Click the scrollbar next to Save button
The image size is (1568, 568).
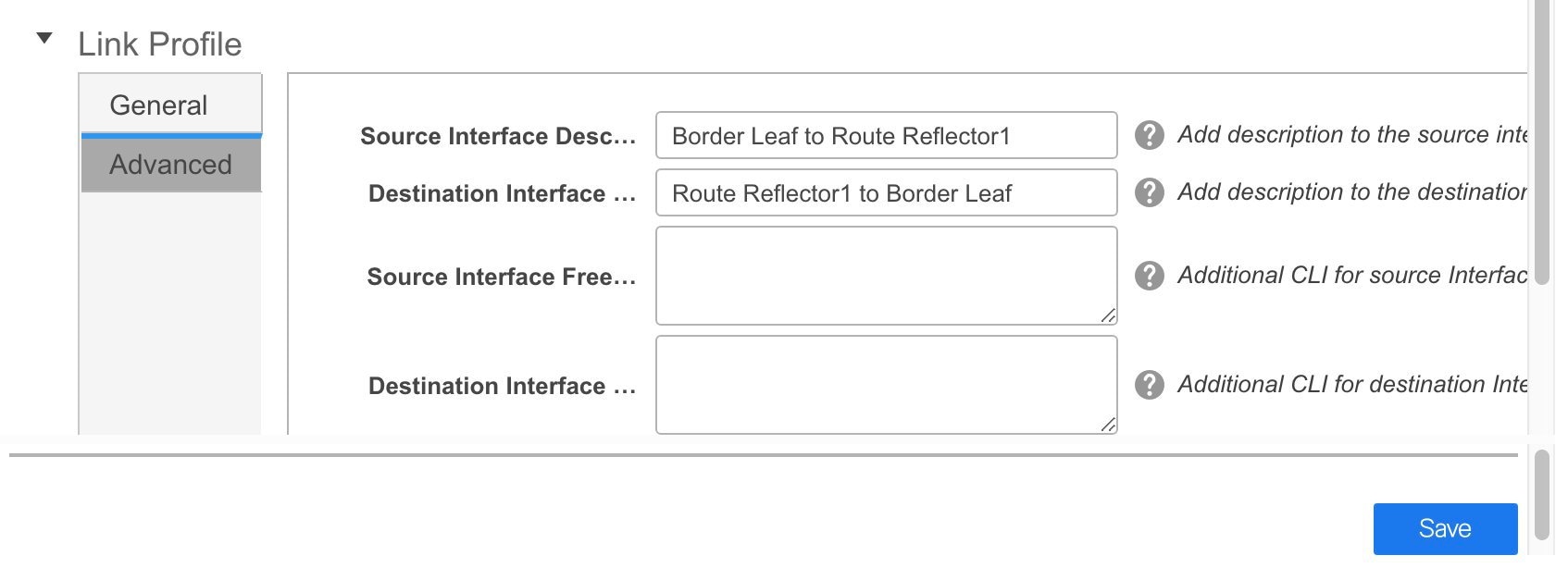click(x=1541, y=495)
